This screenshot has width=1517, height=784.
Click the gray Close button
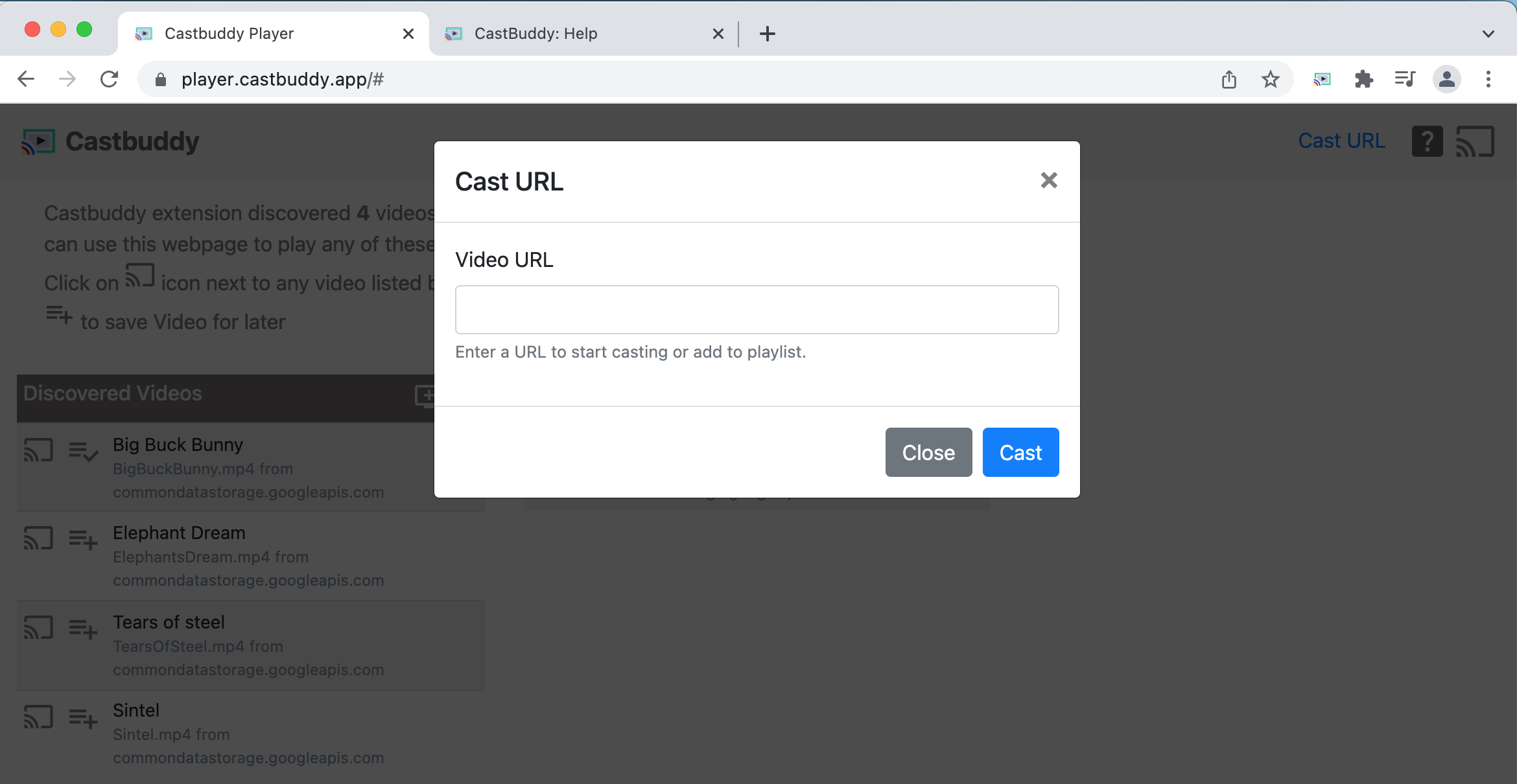(928, 452)
